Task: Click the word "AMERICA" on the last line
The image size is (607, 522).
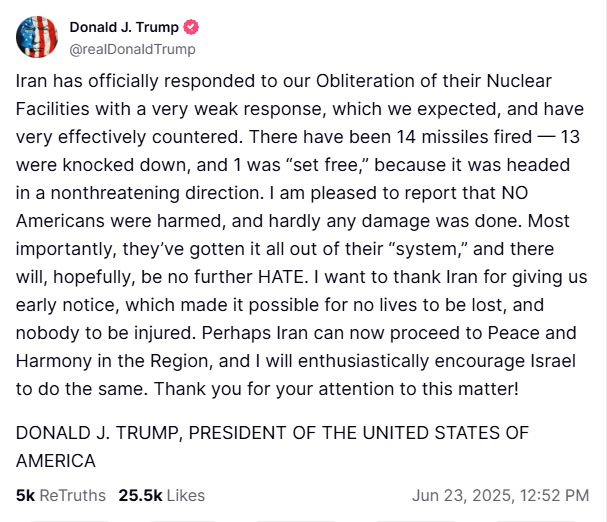Action: [56, 461]
